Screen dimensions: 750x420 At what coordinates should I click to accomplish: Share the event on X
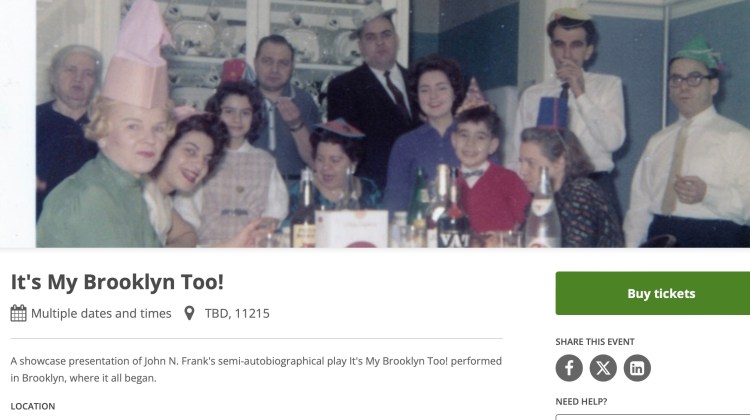tap(603, 368)
